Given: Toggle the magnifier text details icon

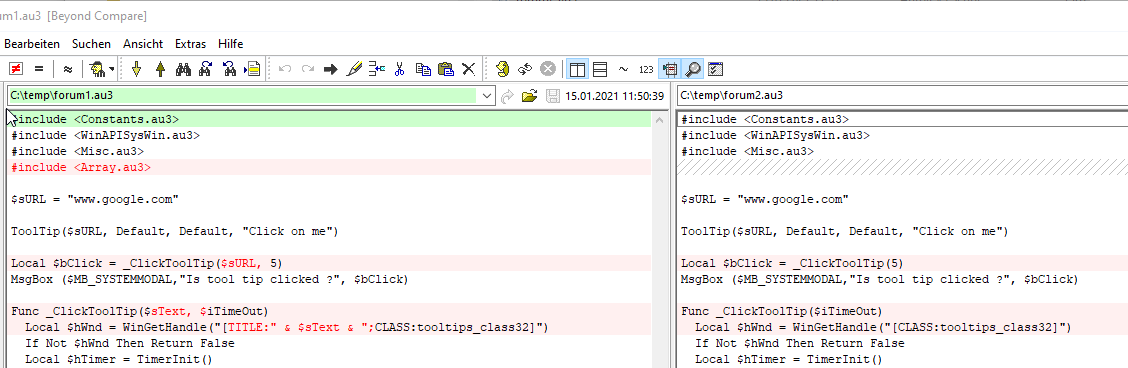Looking at the screenshot, I should pos(693,69).
